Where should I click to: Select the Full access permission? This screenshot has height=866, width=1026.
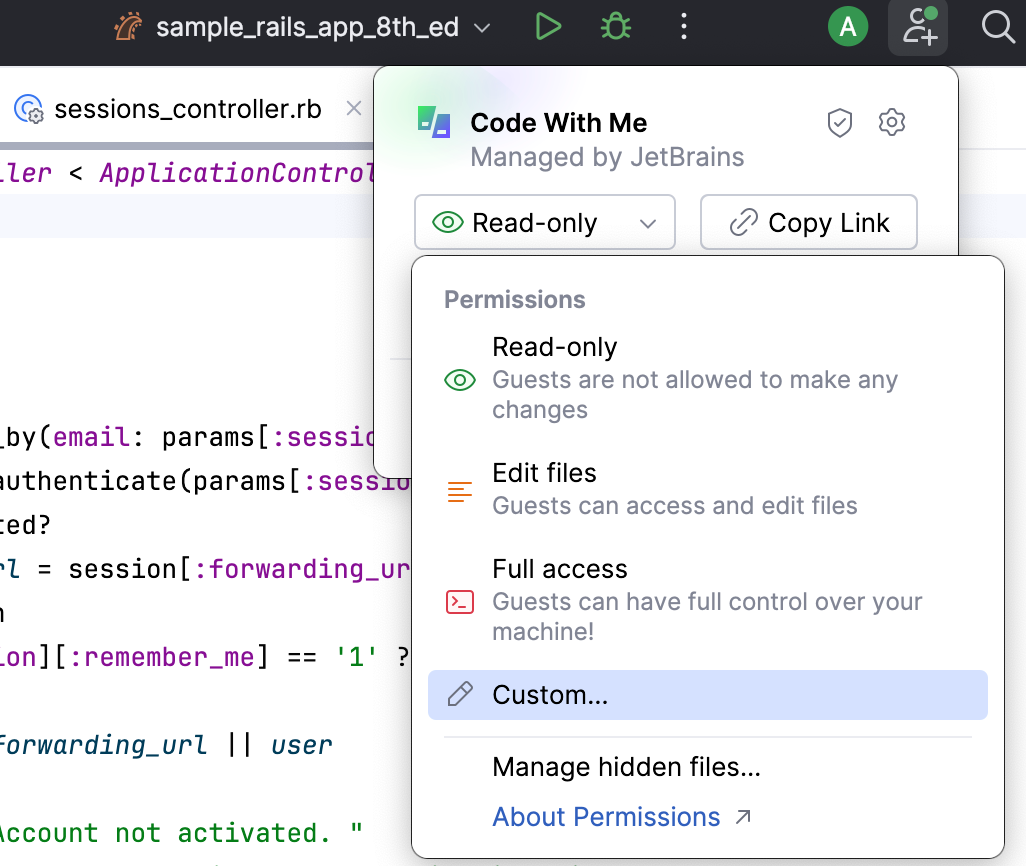click(560, 569)
